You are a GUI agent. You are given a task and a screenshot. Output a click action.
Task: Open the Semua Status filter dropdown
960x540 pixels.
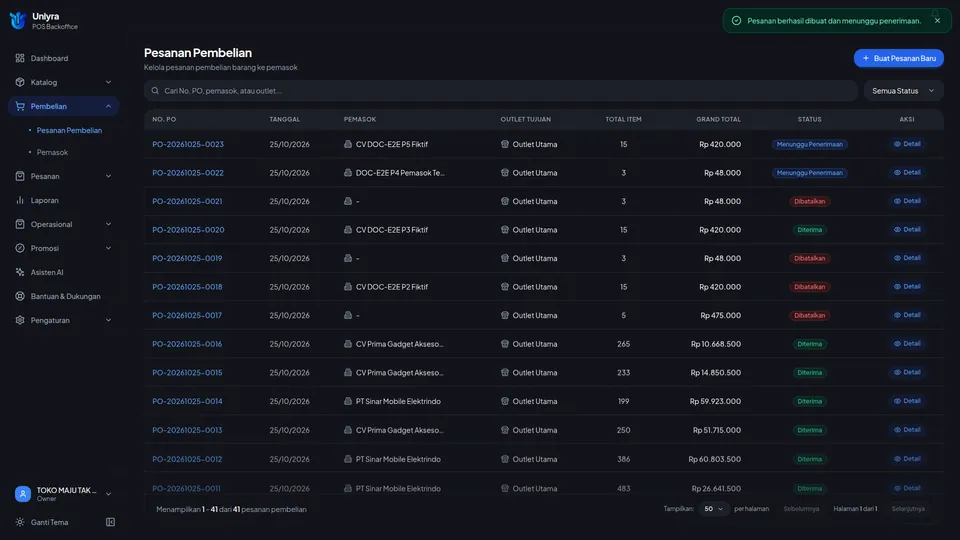(904, 91)
